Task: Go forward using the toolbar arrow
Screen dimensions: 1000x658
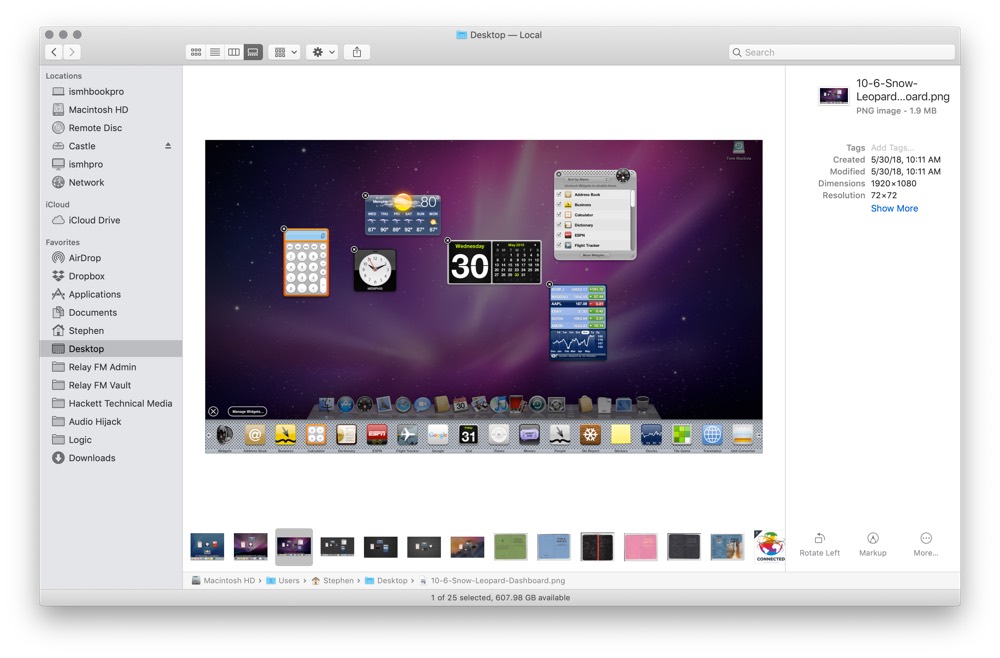Action: 72,52
